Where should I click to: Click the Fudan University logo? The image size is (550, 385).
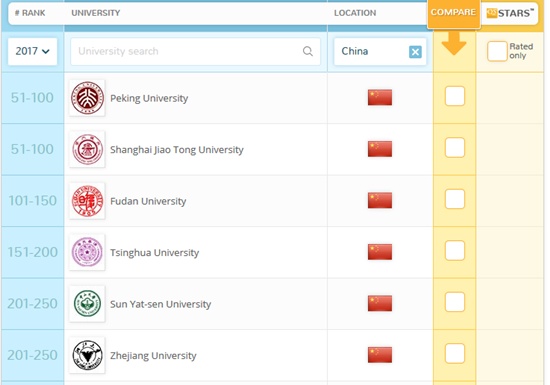(x=87, y=201)
